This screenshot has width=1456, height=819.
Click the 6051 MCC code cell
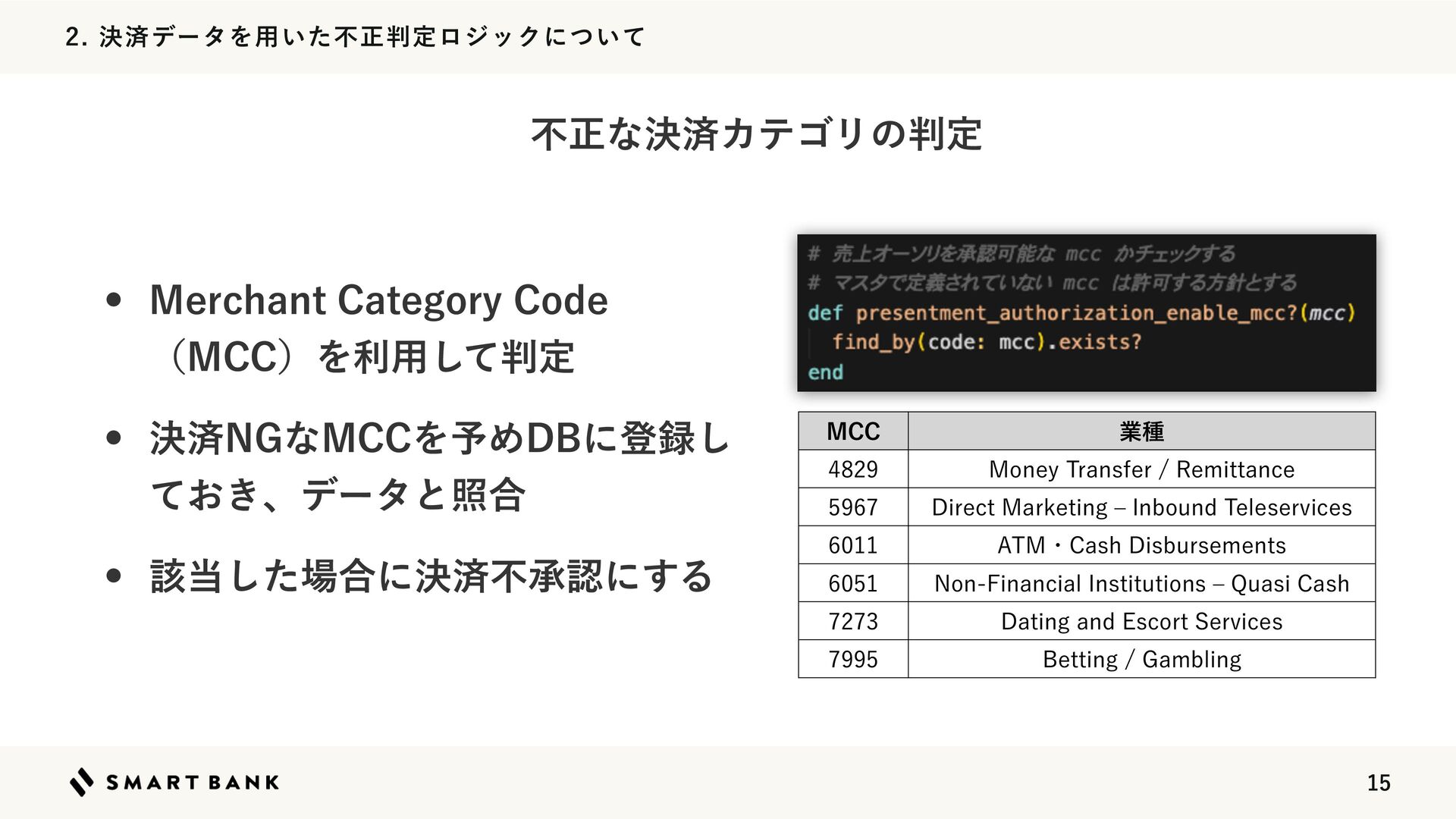click(853, 583)
